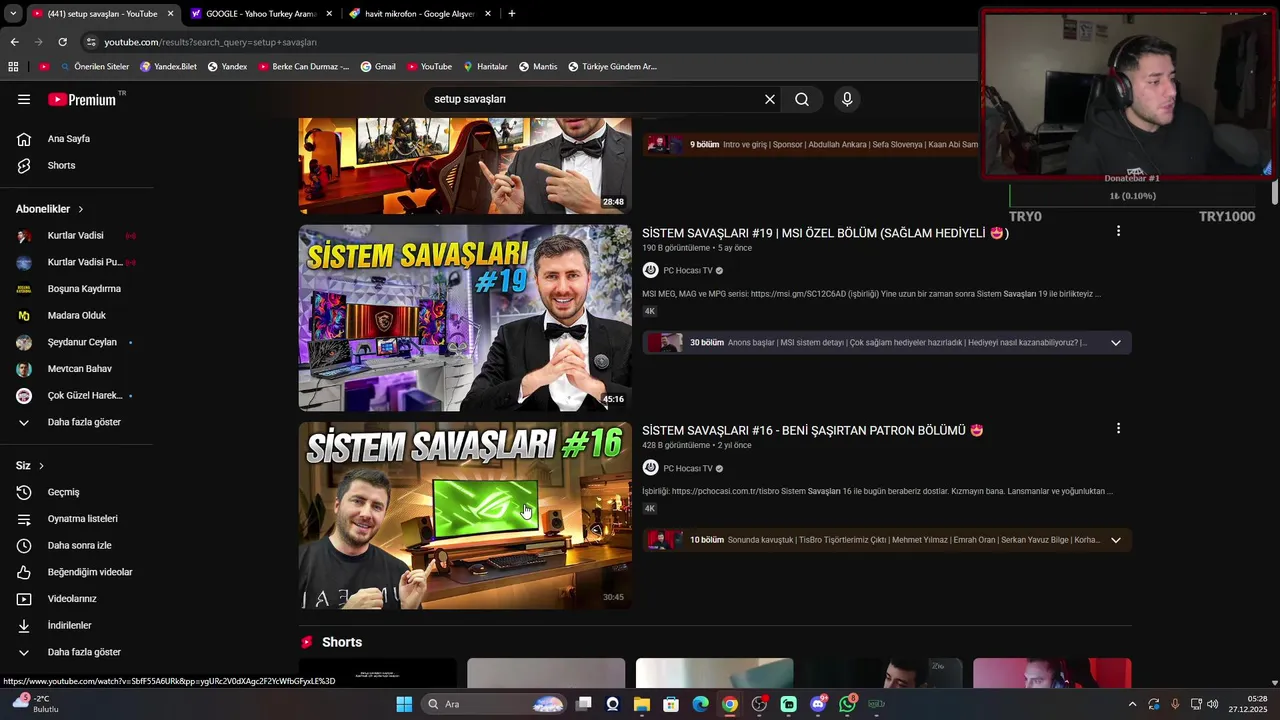The image size is (1280, 720).
Task: Open the hamburger guide menu
Action: point(24,99)
